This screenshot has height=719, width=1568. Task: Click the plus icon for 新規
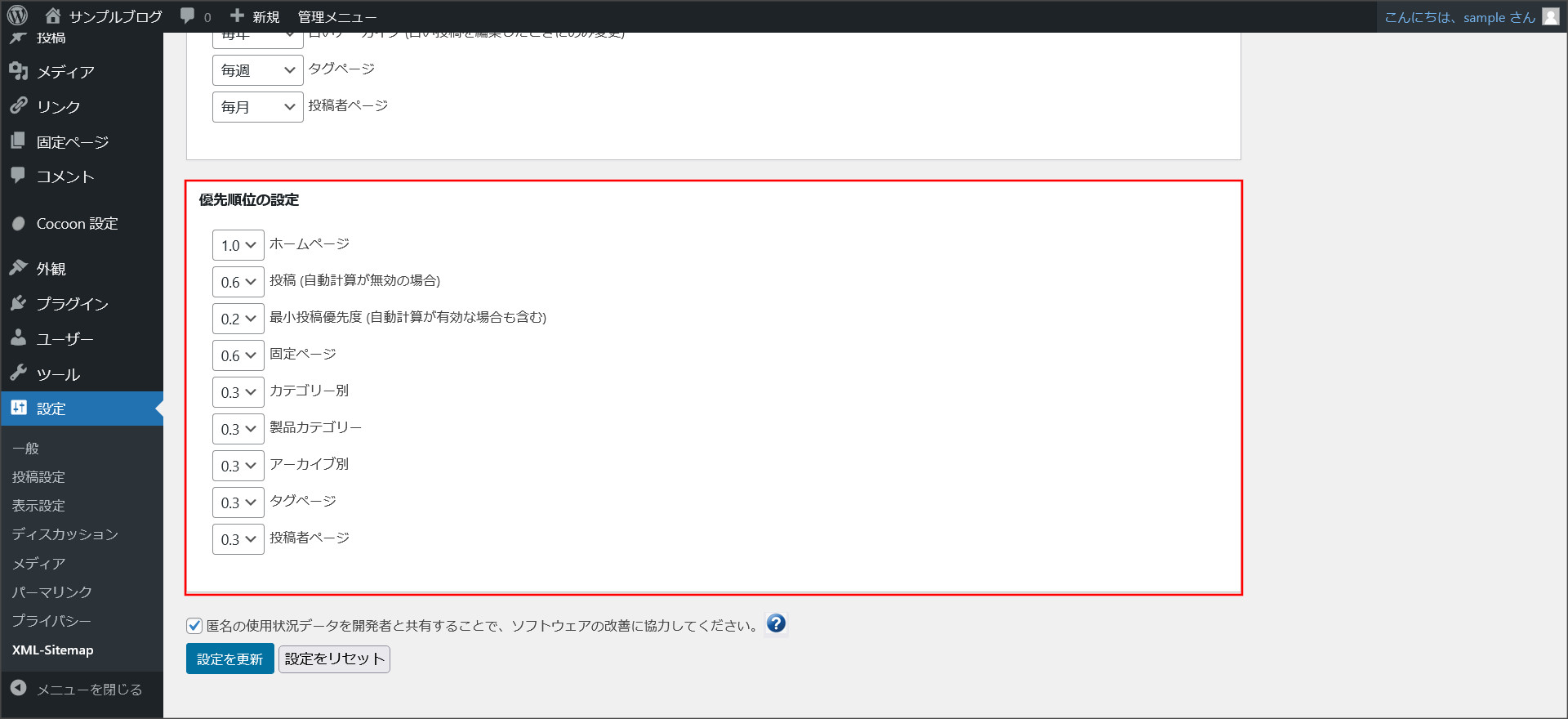[x=238, y=16]
